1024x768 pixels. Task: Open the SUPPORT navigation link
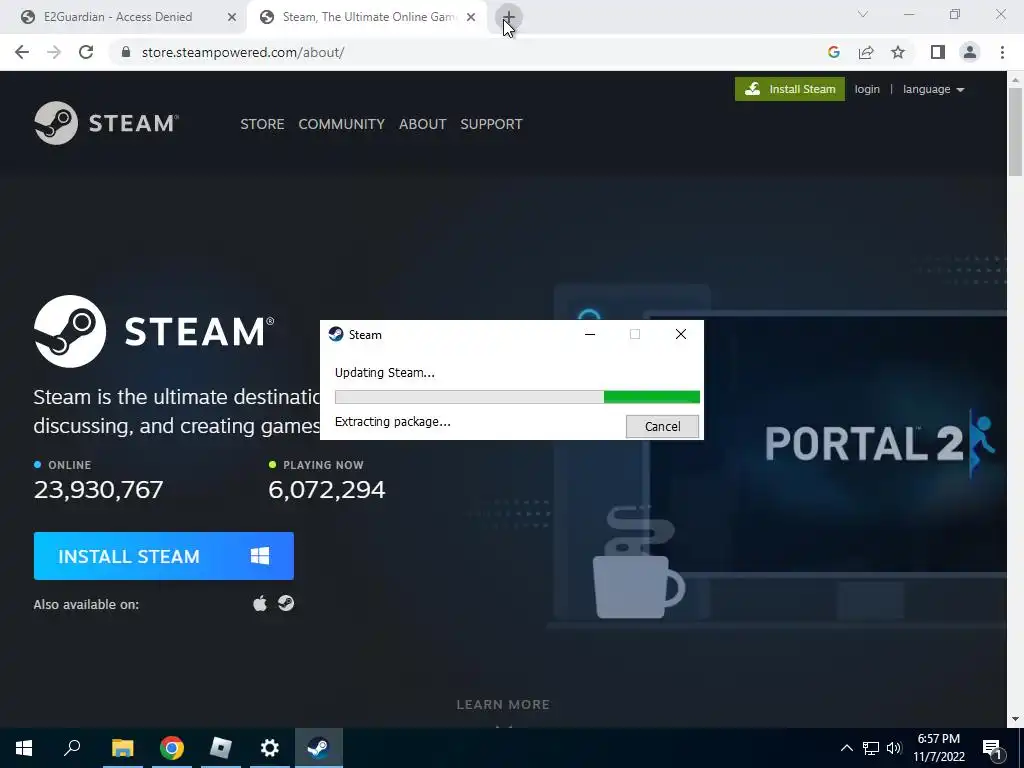tap(491, 124)
